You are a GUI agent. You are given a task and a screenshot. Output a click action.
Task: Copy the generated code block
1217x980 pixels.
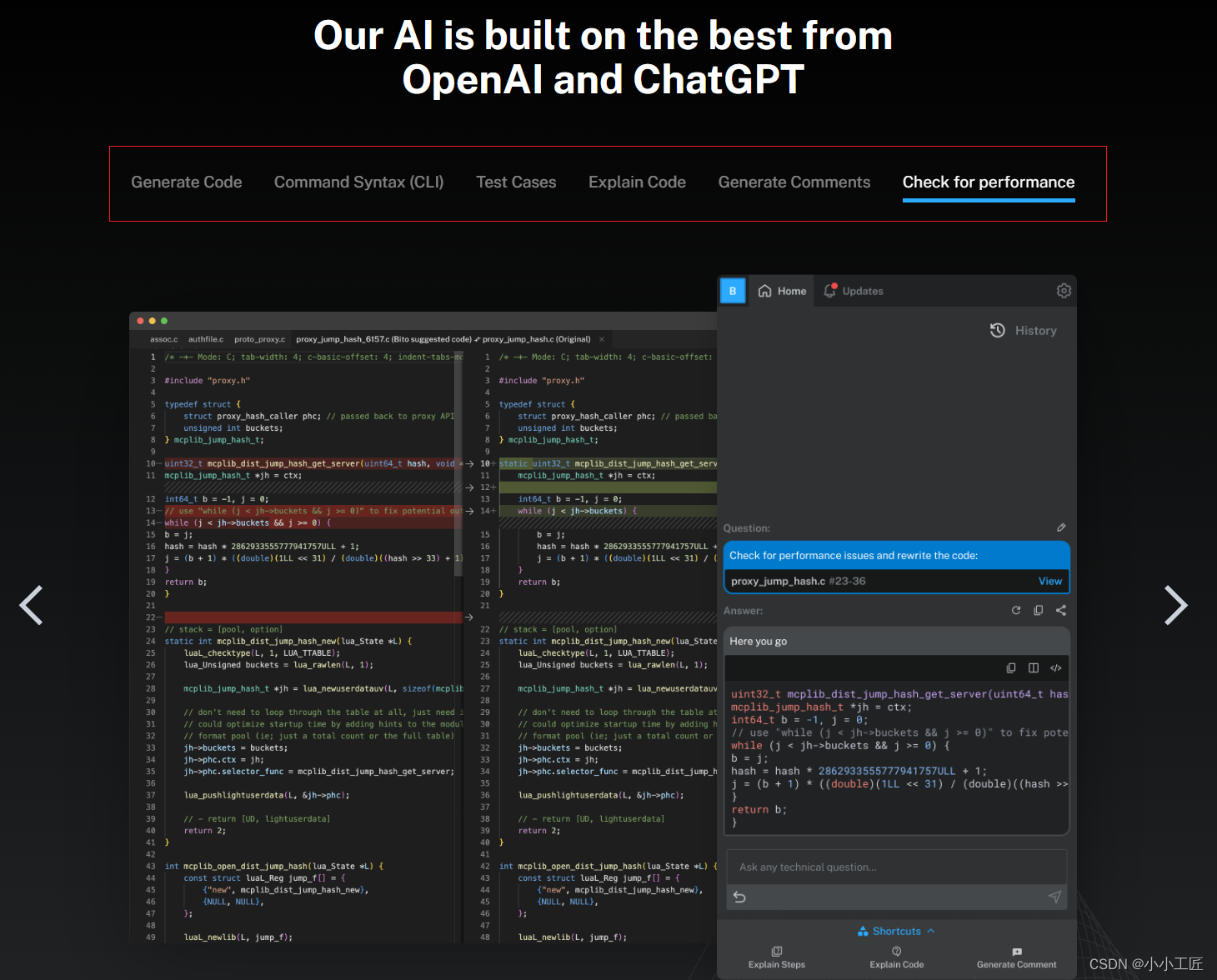point(1011,667)
